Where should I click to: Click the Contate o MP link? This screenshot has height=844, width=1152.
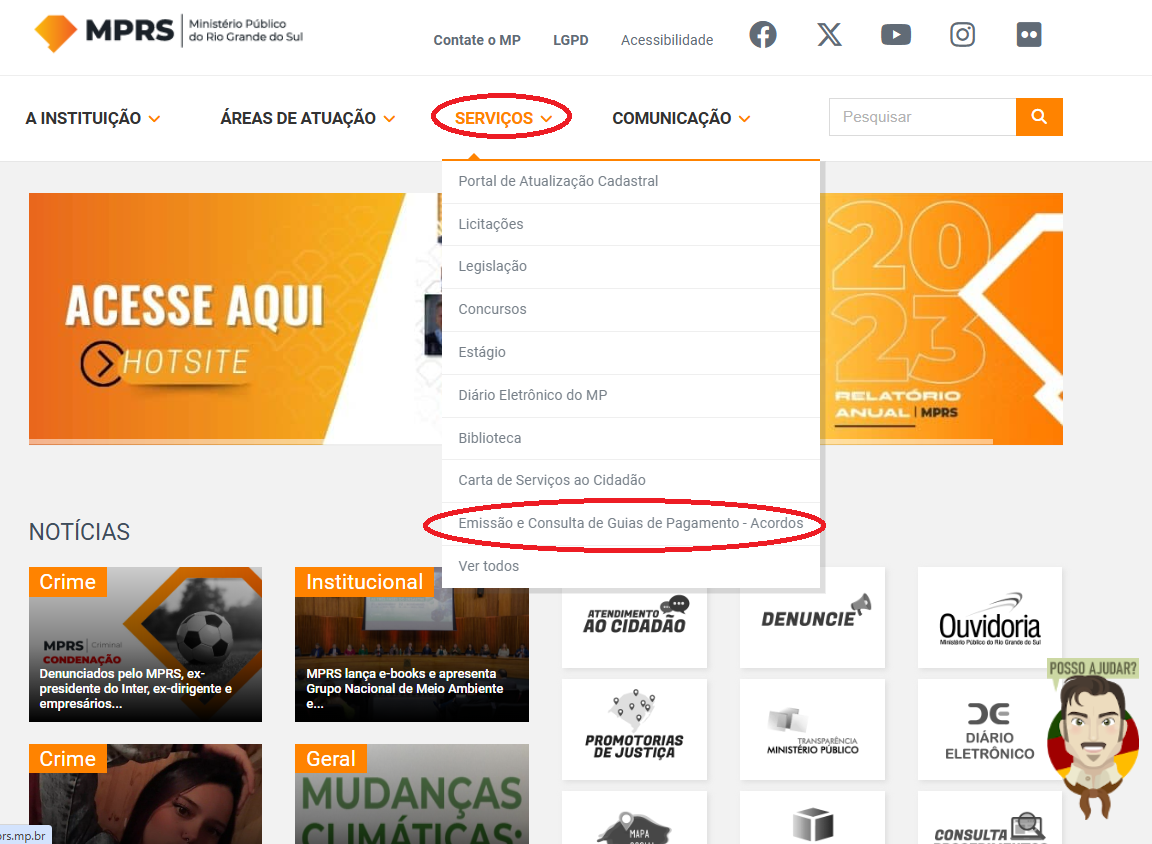[x=477, y=40]
